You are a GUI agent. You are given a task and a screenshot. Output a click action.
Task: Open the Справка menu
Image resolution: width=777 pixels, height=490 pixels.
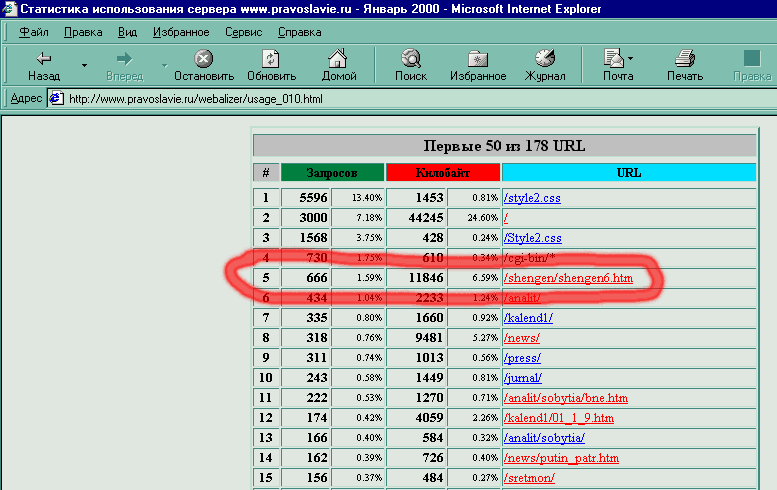(299, 32)
